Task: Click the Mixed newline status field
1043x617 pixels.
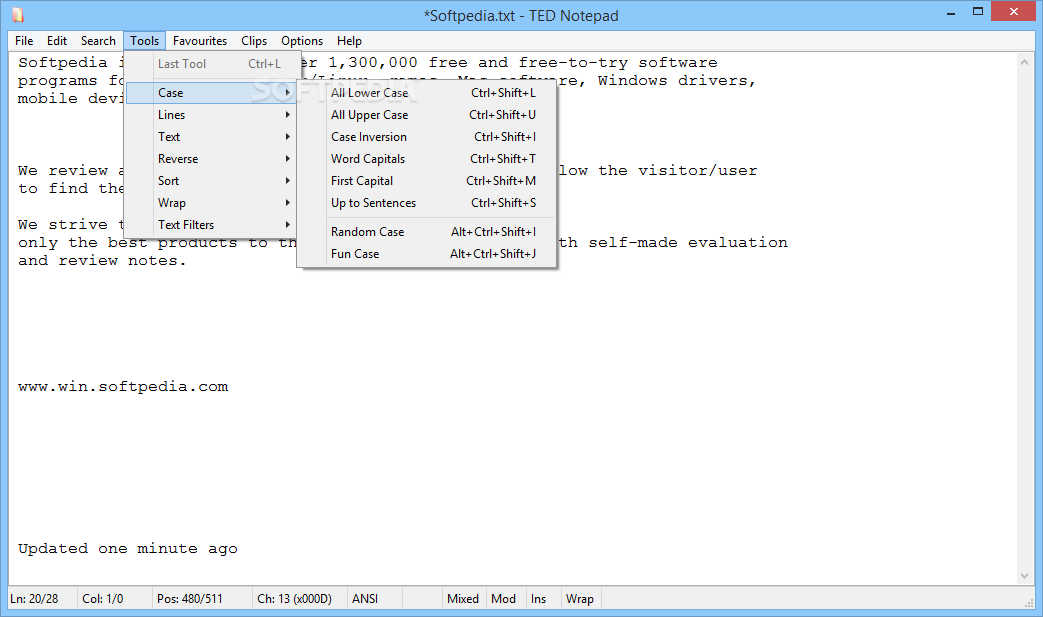Action: pyautogui.click(x=463, y=598)
